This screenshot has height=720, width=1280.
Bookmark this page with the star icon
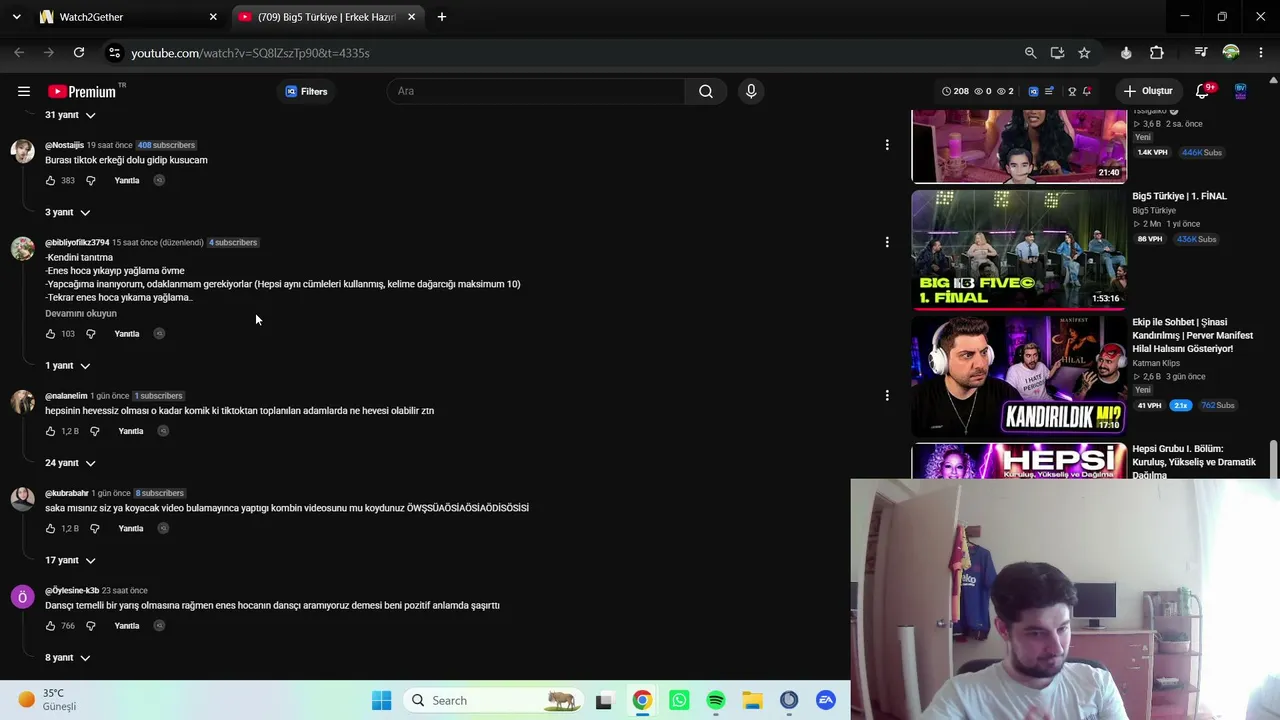(1084, 53)
